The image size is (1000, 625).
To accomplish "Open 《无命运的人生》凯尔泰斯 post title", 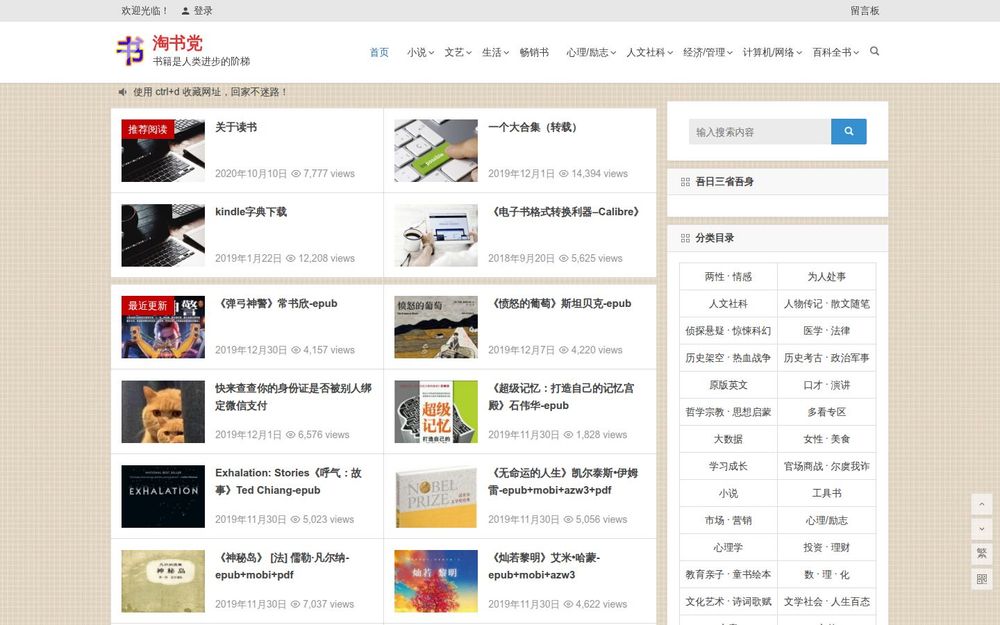I will 563,482.
